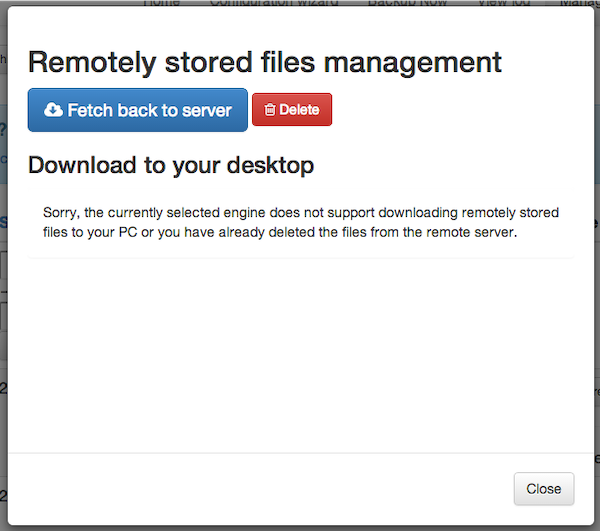
Task: Click the blue question mark behind dialog
Action: tap(3, 130)
